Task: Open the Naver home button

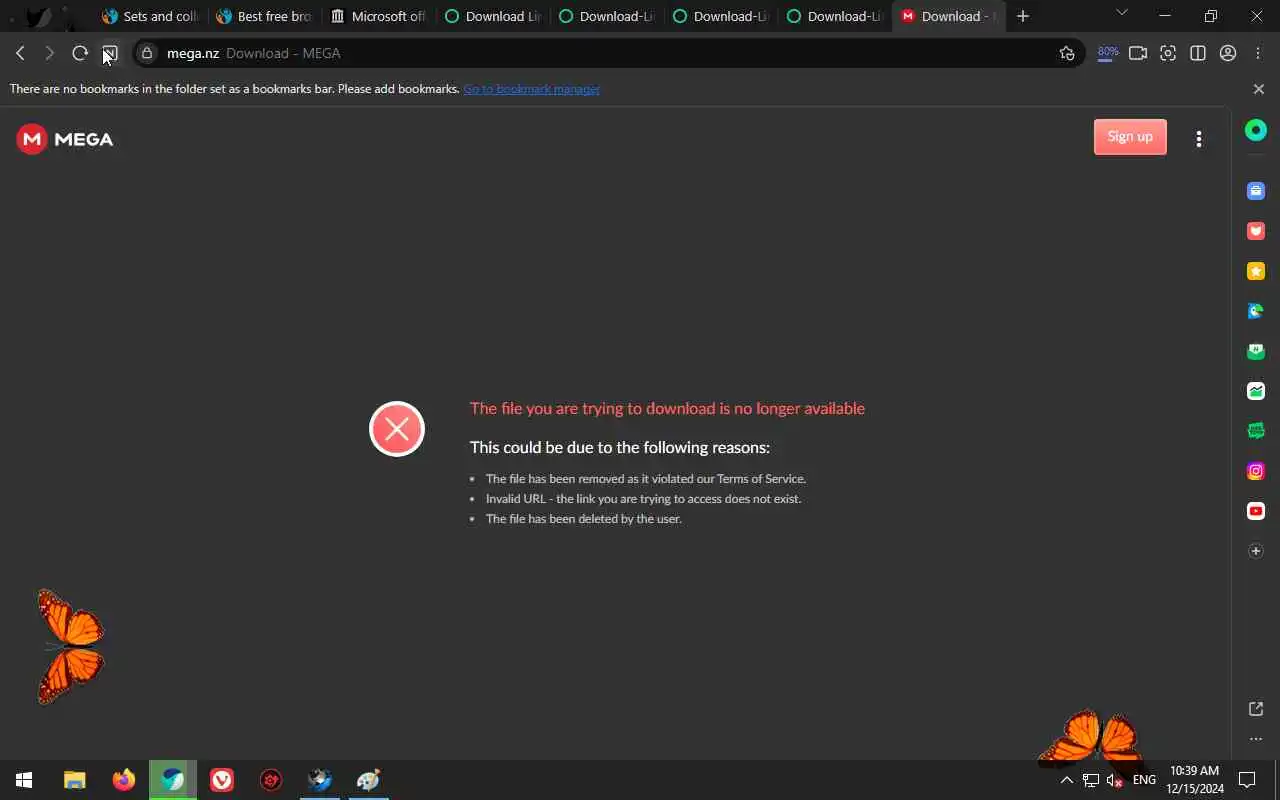Action: 110,53
